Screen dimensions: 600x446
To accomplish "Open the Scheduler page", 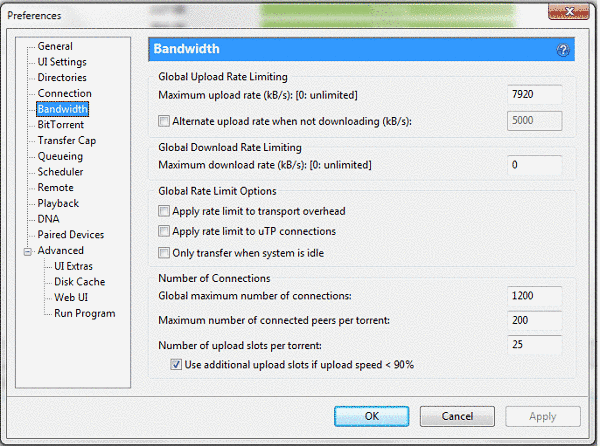I will [60, 172].
